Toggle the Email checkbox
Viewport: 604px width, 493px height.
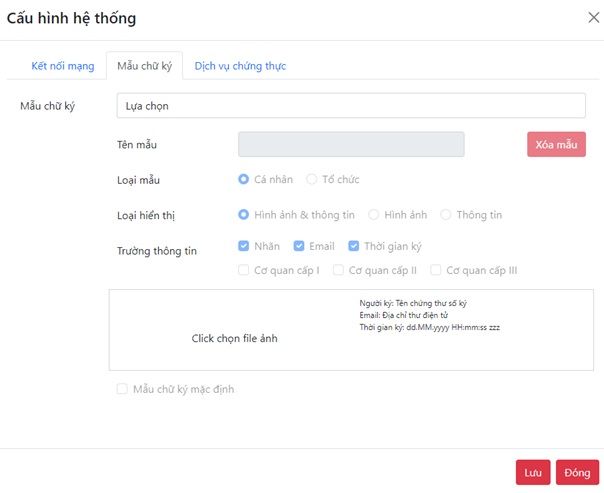pos(299,246)
